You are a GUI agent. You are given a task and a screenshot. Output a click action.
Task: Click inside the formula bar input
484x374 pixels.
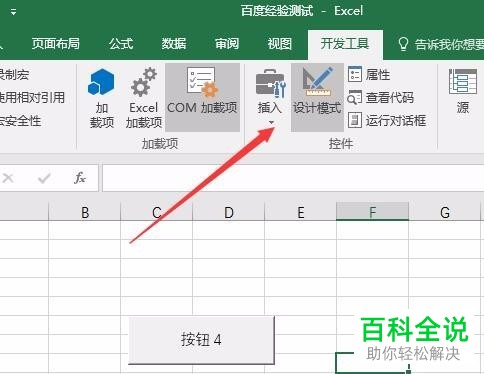coord(293,178)
